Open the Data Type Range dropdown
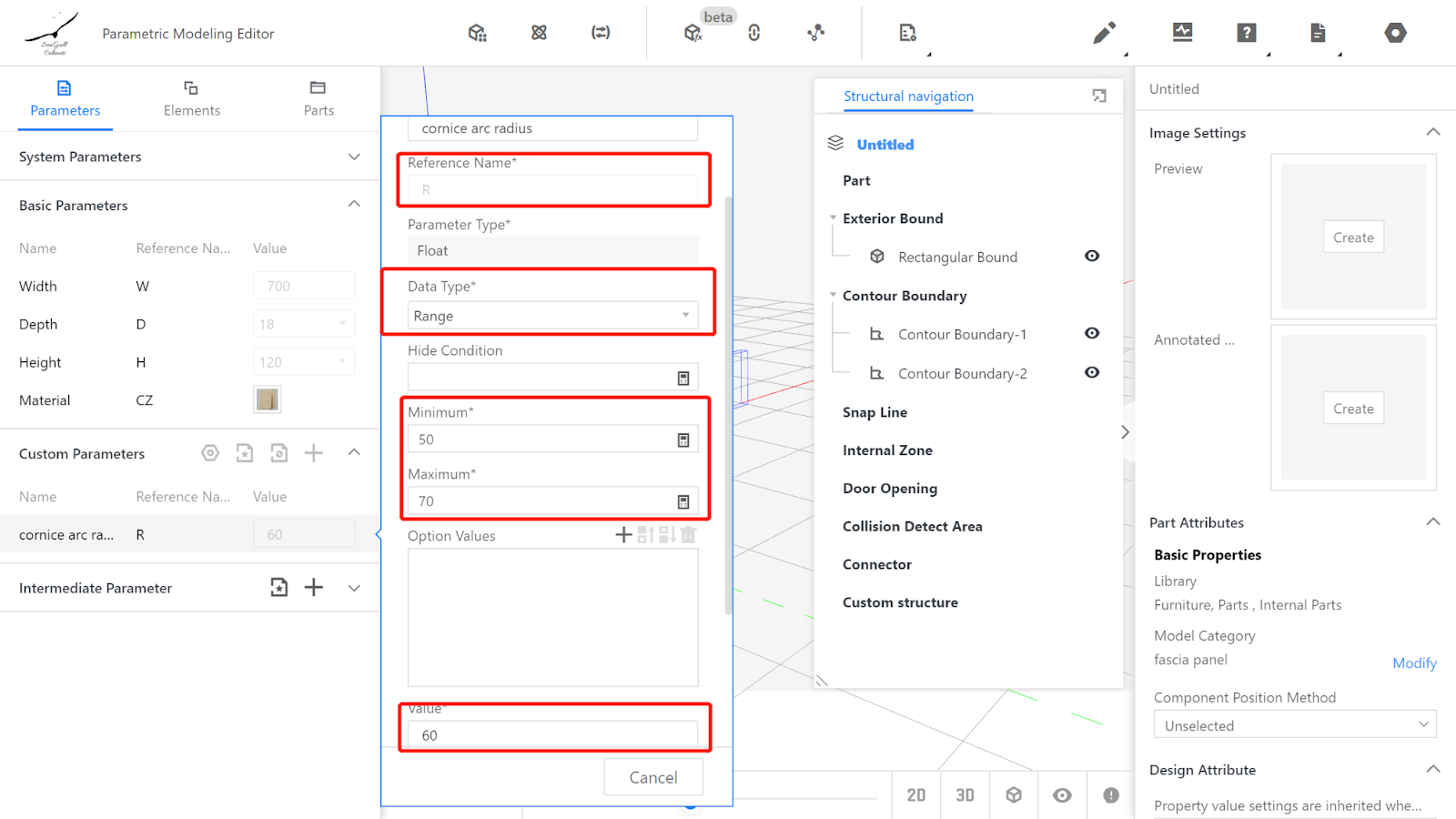Viewport: 1456px width, 819px height. [x=552, y=316]
